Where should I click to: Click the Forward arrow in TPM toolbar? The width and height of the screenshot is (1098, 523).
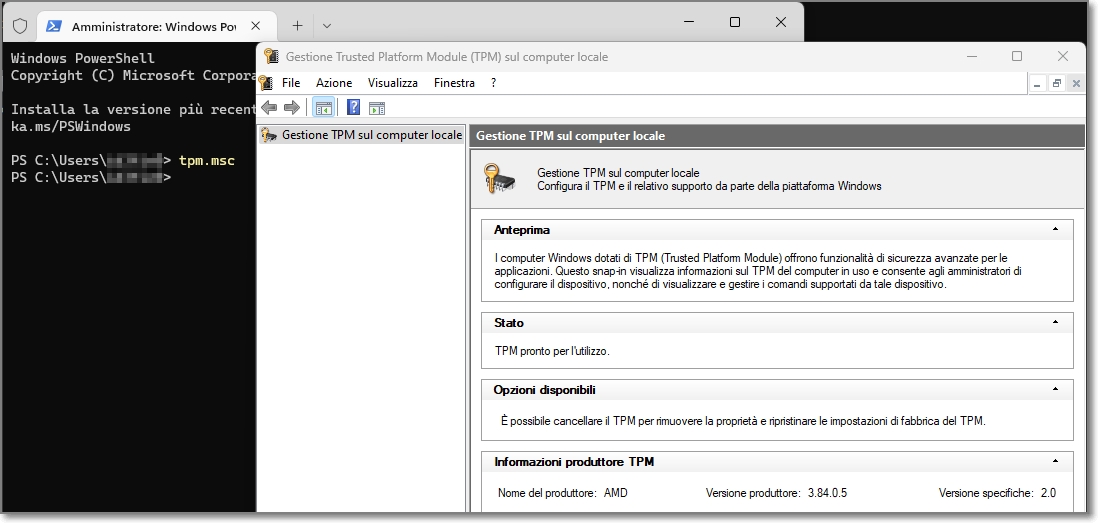(x=291, y=107)
